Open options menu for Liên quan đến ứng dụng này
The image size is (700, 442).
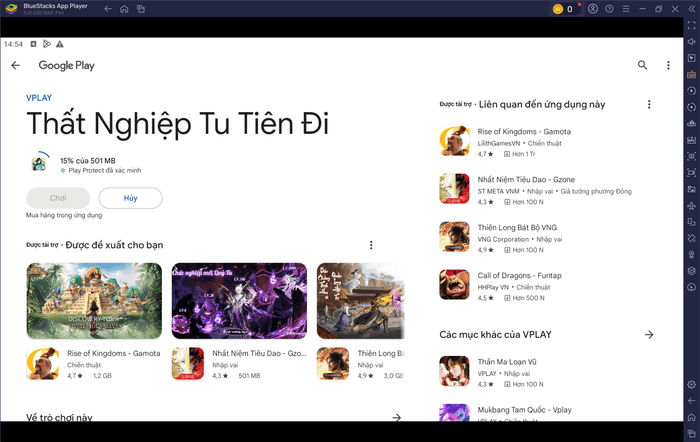click(x=649, y=104)
